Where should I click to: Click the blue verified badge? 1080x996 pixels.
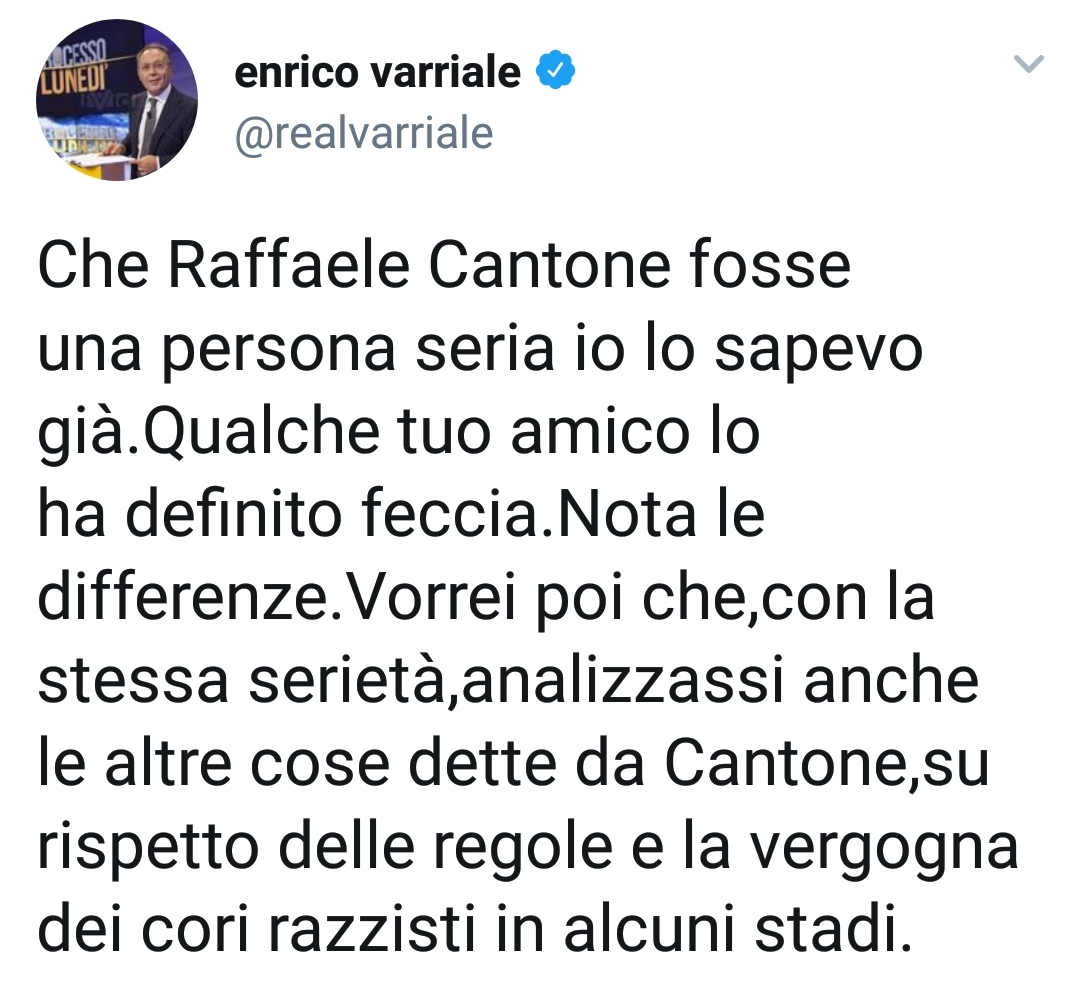click(x=554, y=73)
